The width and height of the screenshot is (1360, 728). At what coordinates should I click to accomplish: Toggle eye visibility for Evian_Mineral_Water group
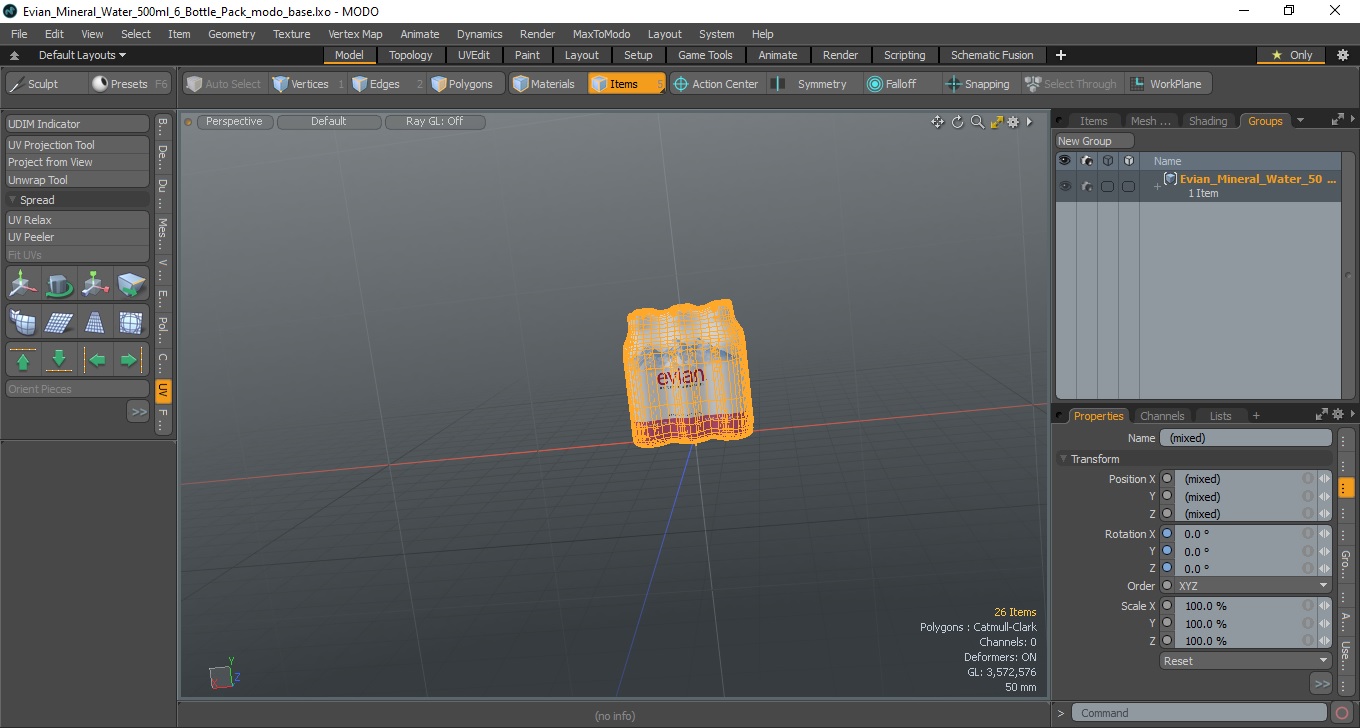click(x=1064, y=186)
